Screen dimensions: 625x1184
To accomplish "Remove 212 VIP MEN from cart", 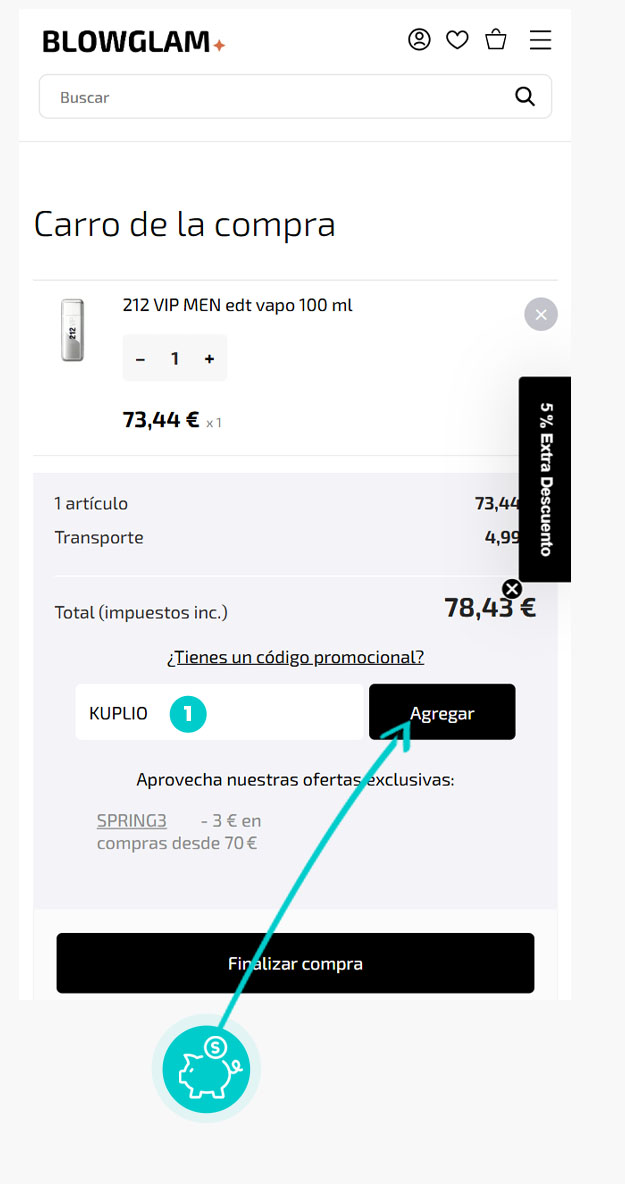I will click(541, 315).
